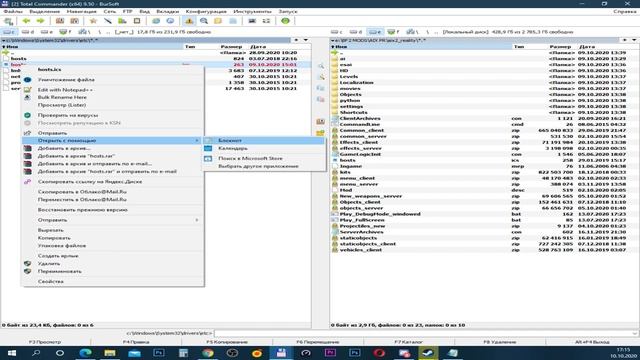640x360 pixels.
Task: Launch Microsoft Edge from taskbar
Action: tap(85, 353)
